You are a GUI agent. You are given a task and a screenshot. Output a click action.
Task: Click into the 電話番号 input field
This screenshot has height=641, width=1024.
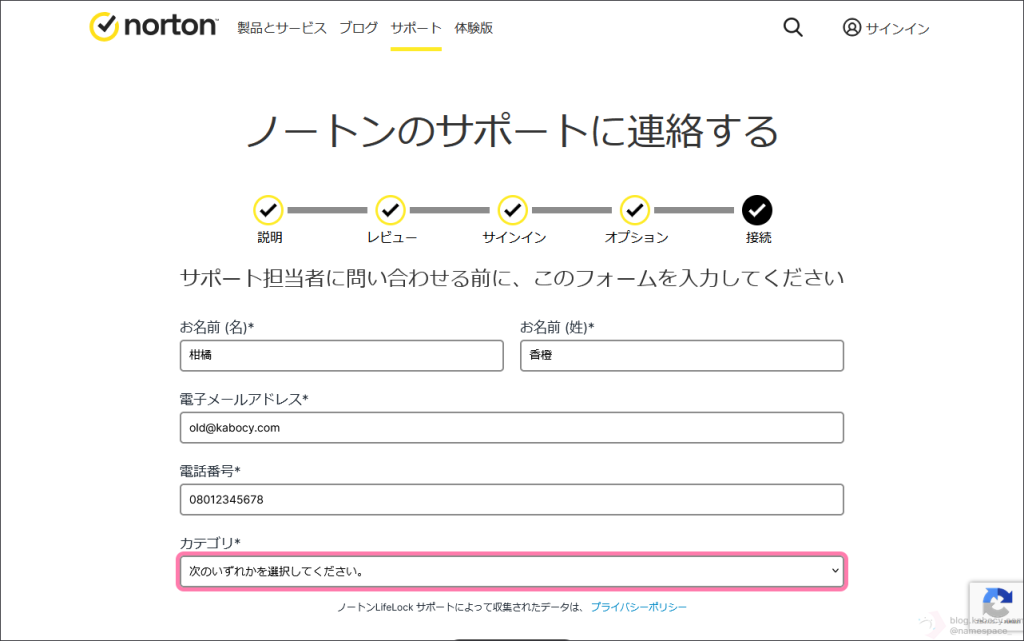(x=511, y=499)
